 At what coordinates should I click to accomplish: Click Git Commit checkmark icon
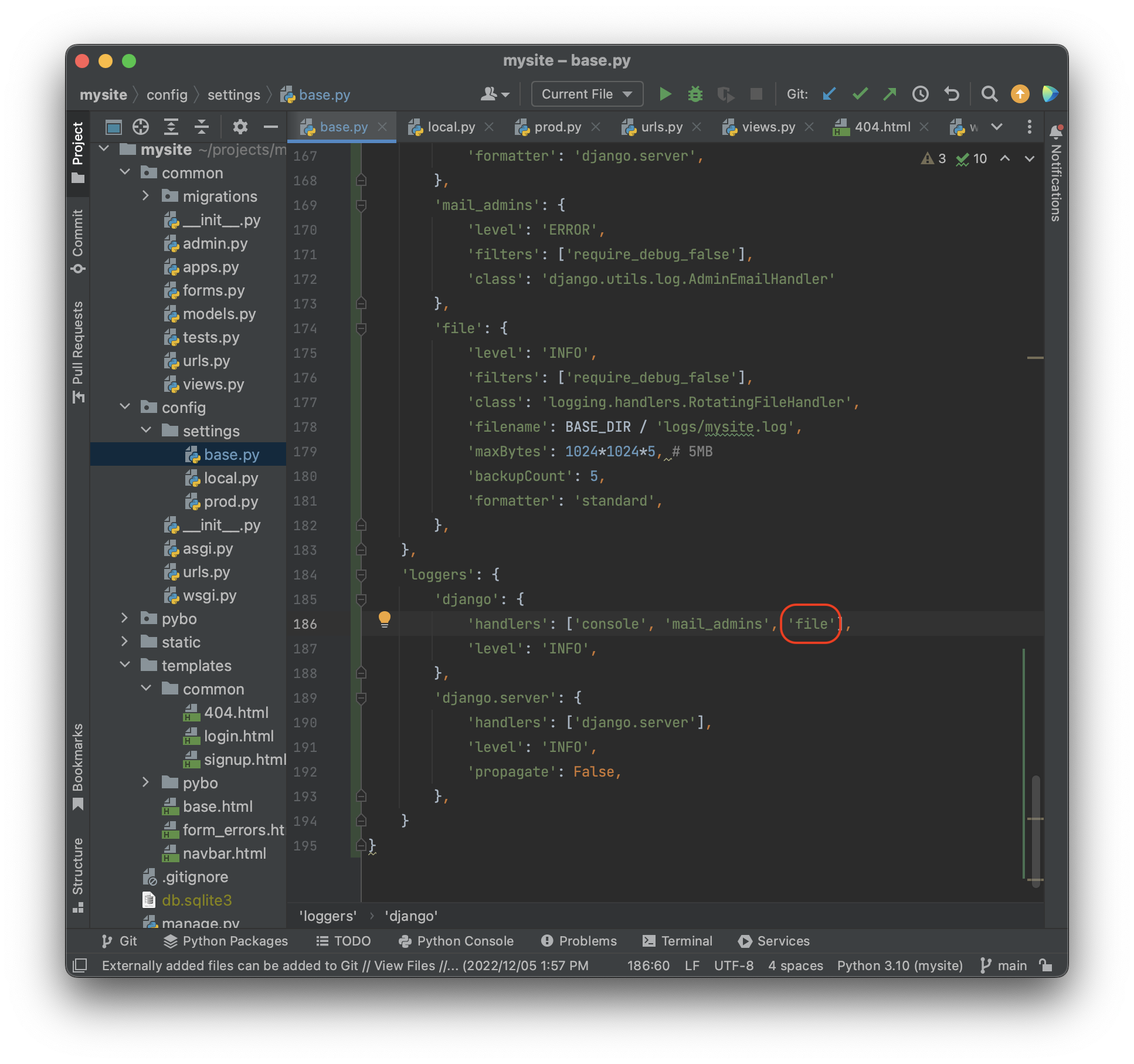point(860,94)
